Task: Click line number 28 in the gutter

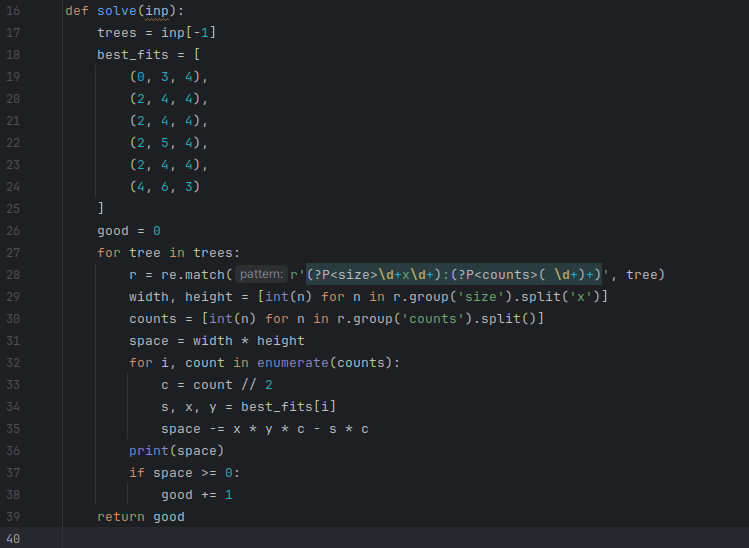Action: click(x=13, y=275)
